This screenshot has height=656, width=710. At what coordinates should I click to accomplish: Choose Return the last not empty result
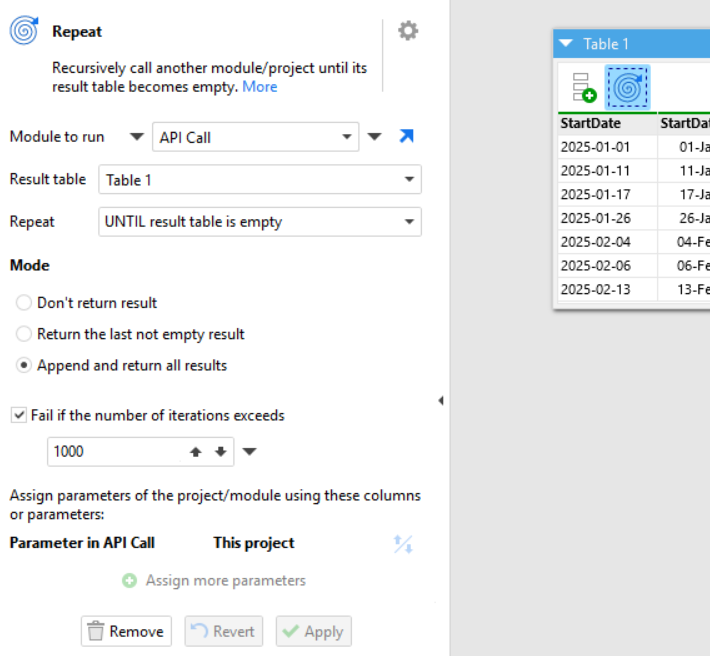(x=24, y=334)
